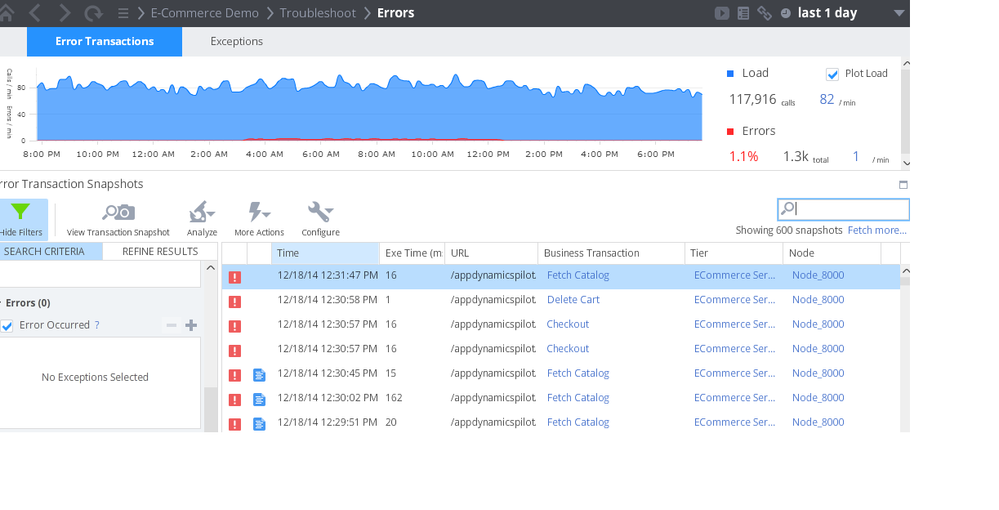Open the More Actions dropdown
Viewport: 999px width, 510px height.
click(x=259, y=219)
